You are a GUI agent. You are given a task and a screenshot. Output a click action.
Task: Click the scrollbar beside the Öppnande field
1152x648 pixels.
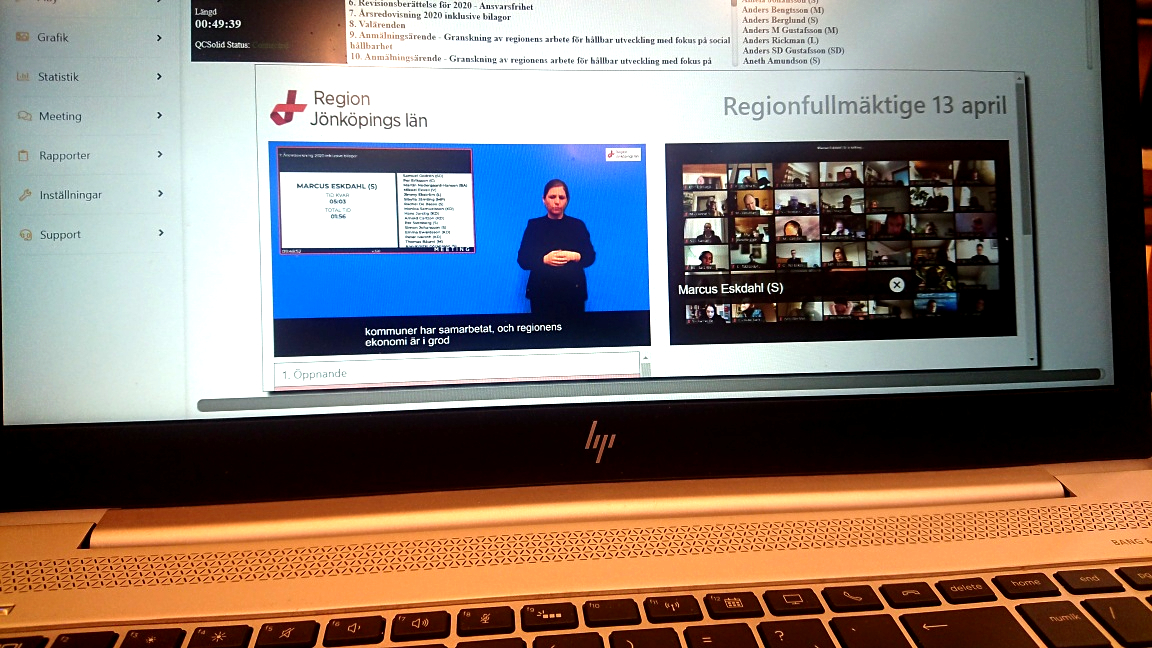(x=646, y=365)
